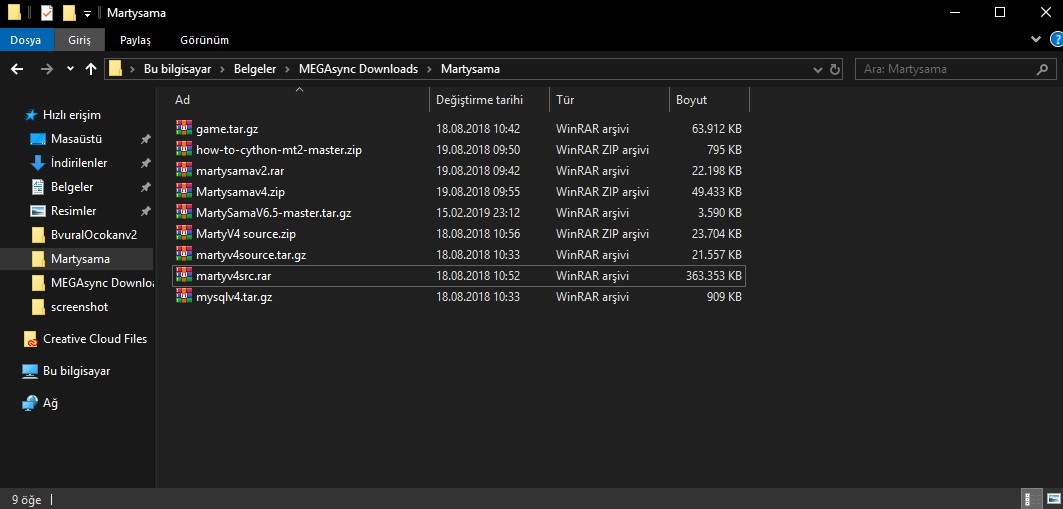Image resolution: width=1063 pixels, height=509 pixels.
Task: Open the Help question mark icon
Action: point(1056,39)
